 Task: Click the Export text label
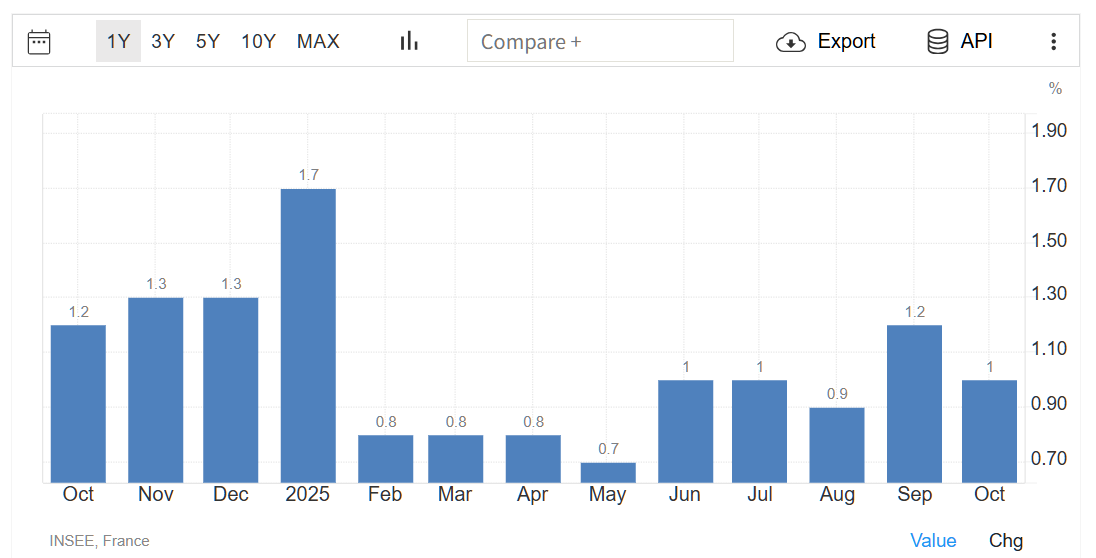point(846,41)
